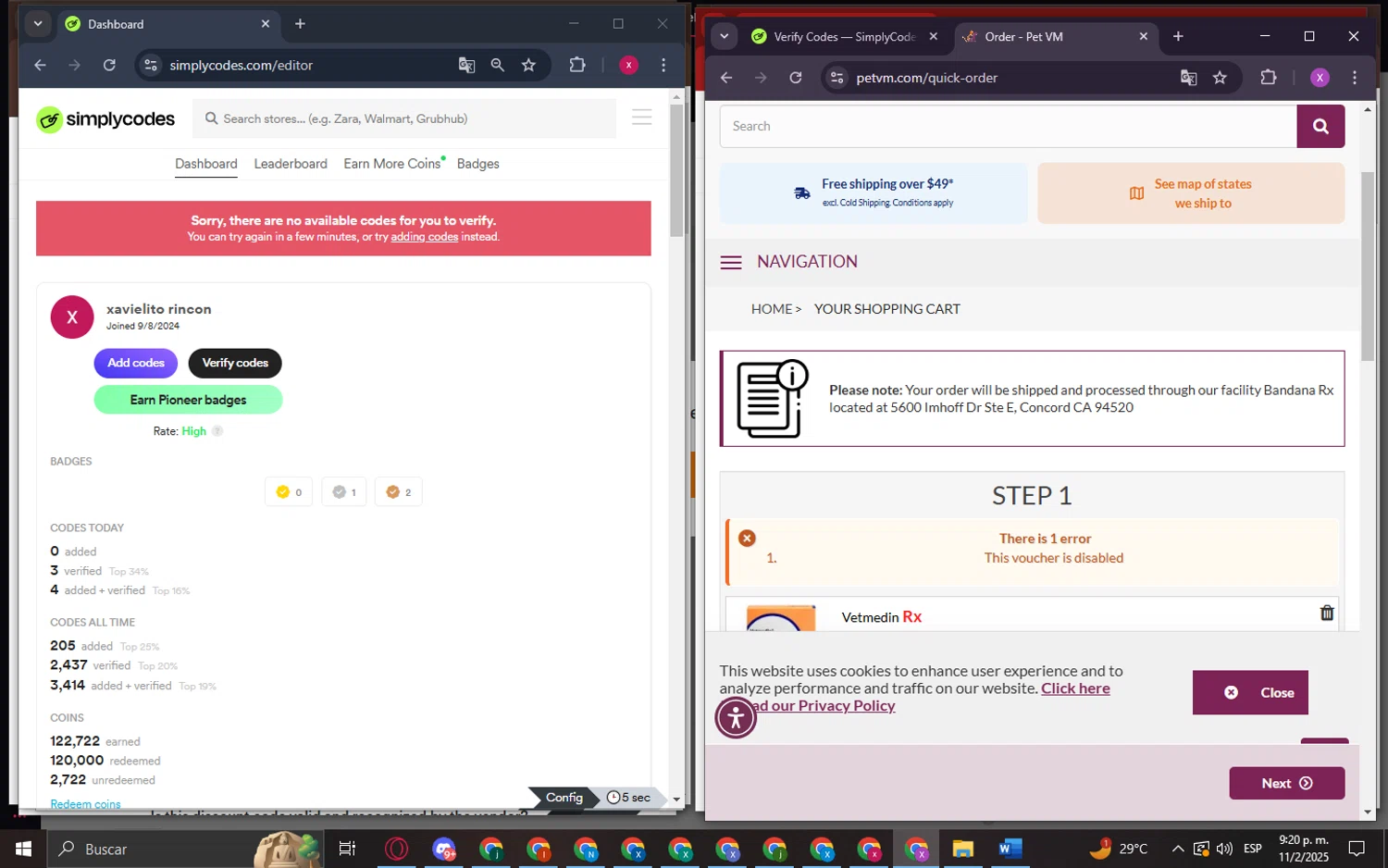Screen dimensions: 1388x868
Task: Follow the adding codes link
Action: tap(425, 237)
